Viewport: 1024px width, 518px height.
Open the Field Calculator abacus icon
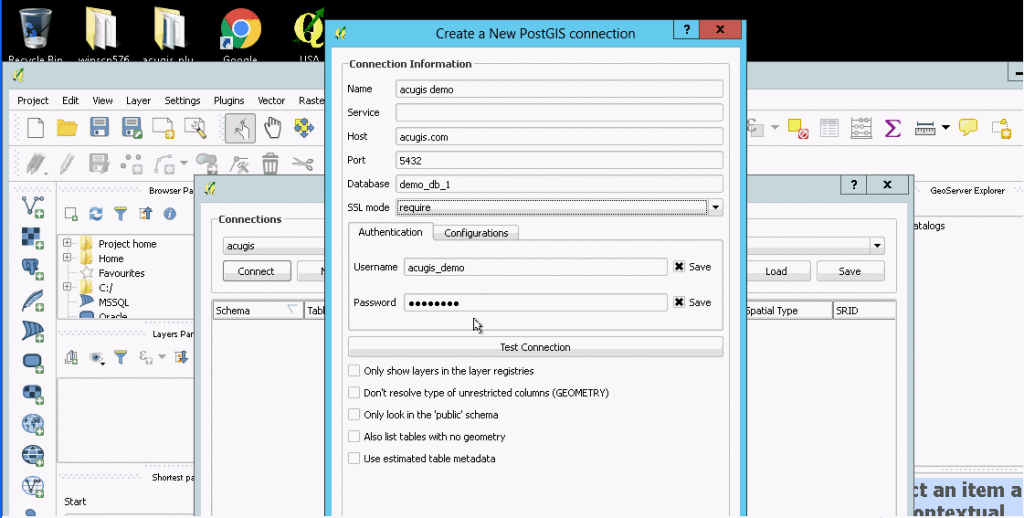(x=861, y=127)
